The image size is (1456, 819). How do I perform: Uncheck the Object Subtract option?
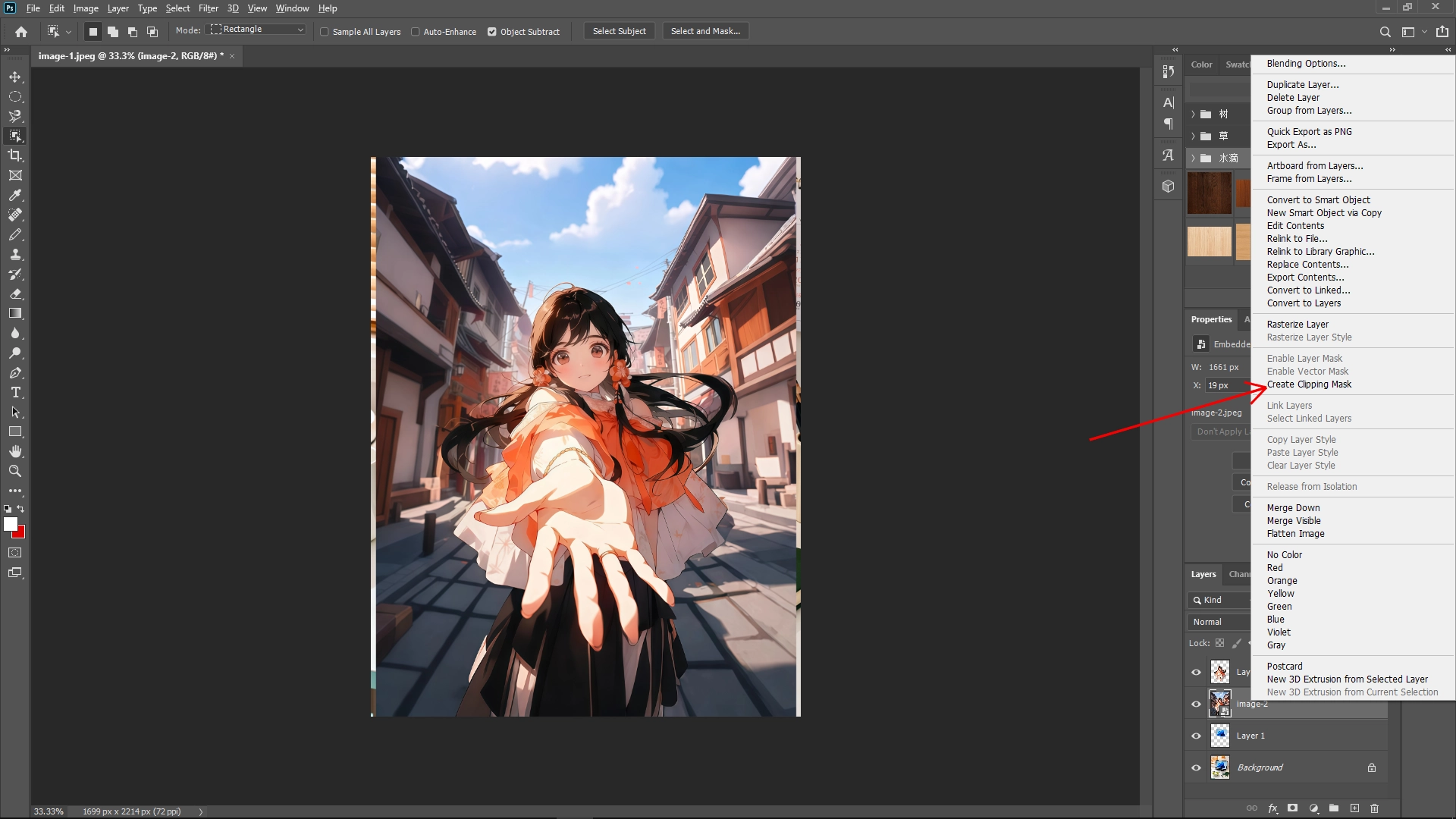(x=494, y=32)
